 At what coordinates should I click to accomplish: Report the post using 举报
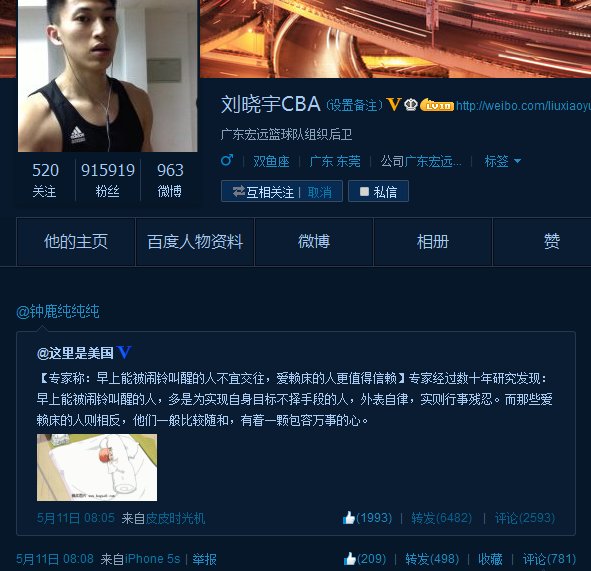[204, 559]
